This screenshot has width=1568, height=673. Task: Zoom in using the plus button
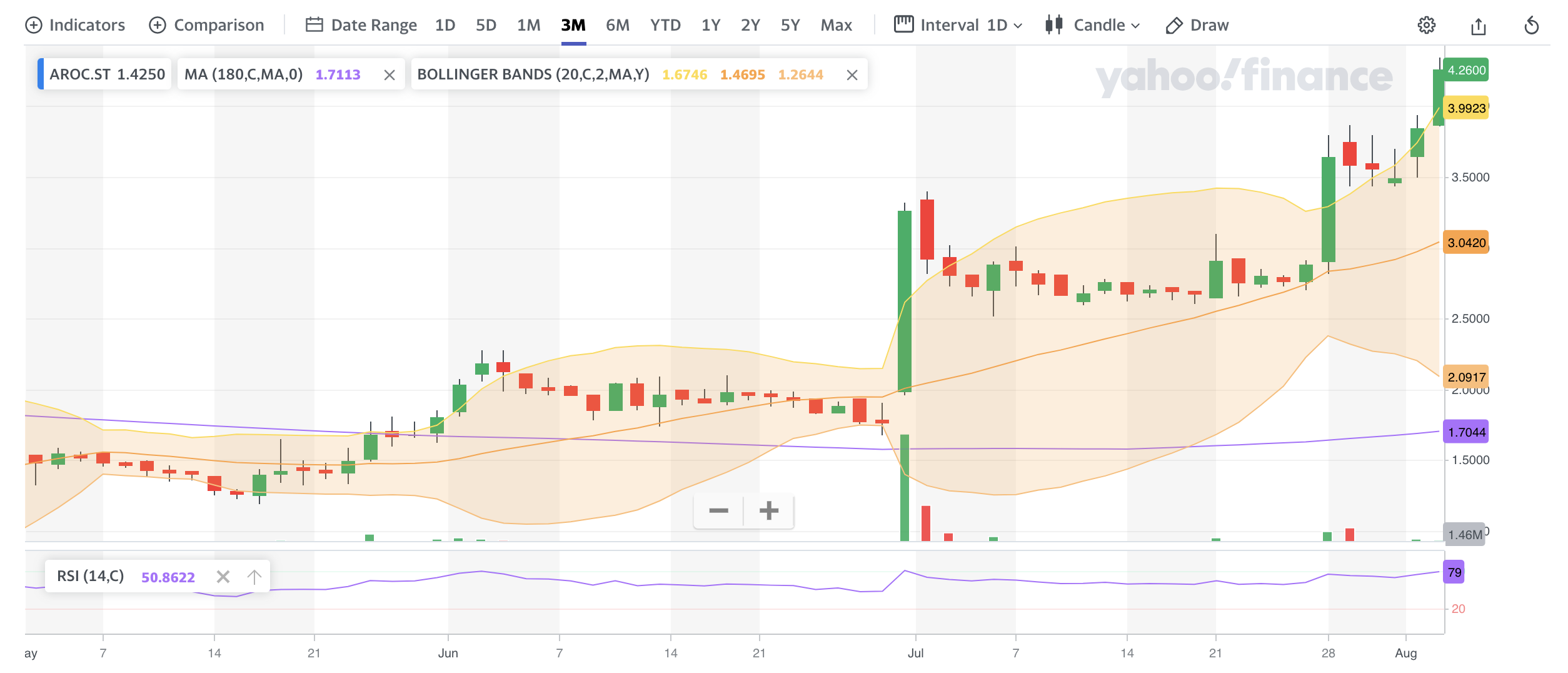click(769, 511)
